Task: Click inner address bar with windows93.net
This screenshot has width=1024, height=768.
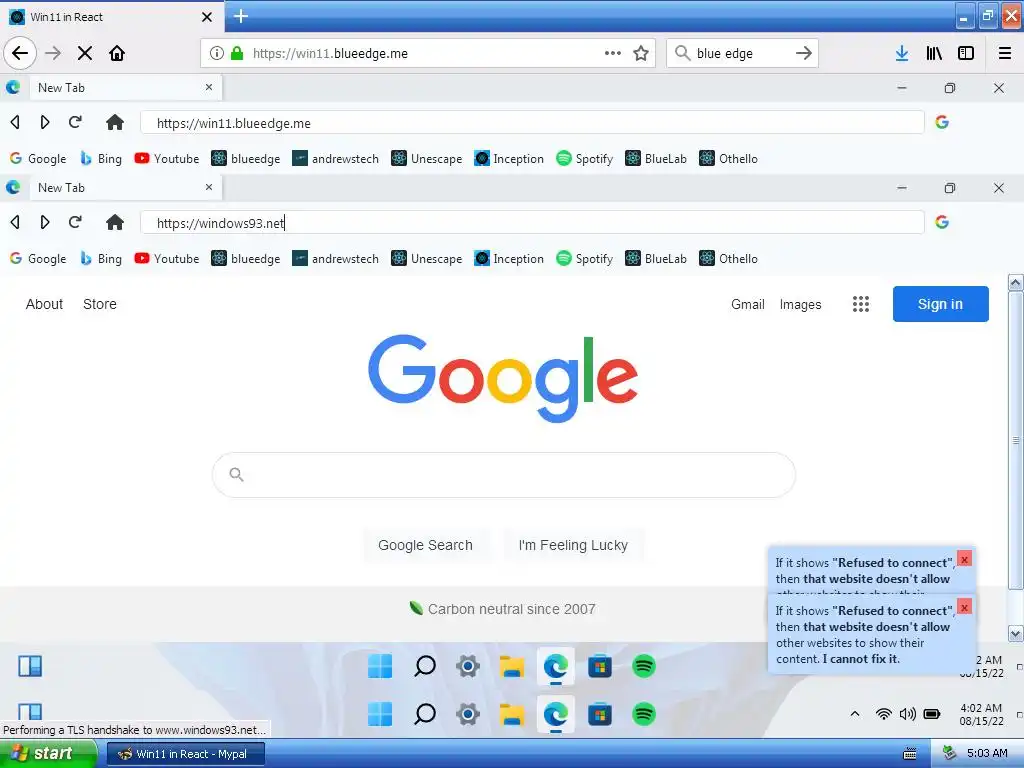Action: click(532, 223)
